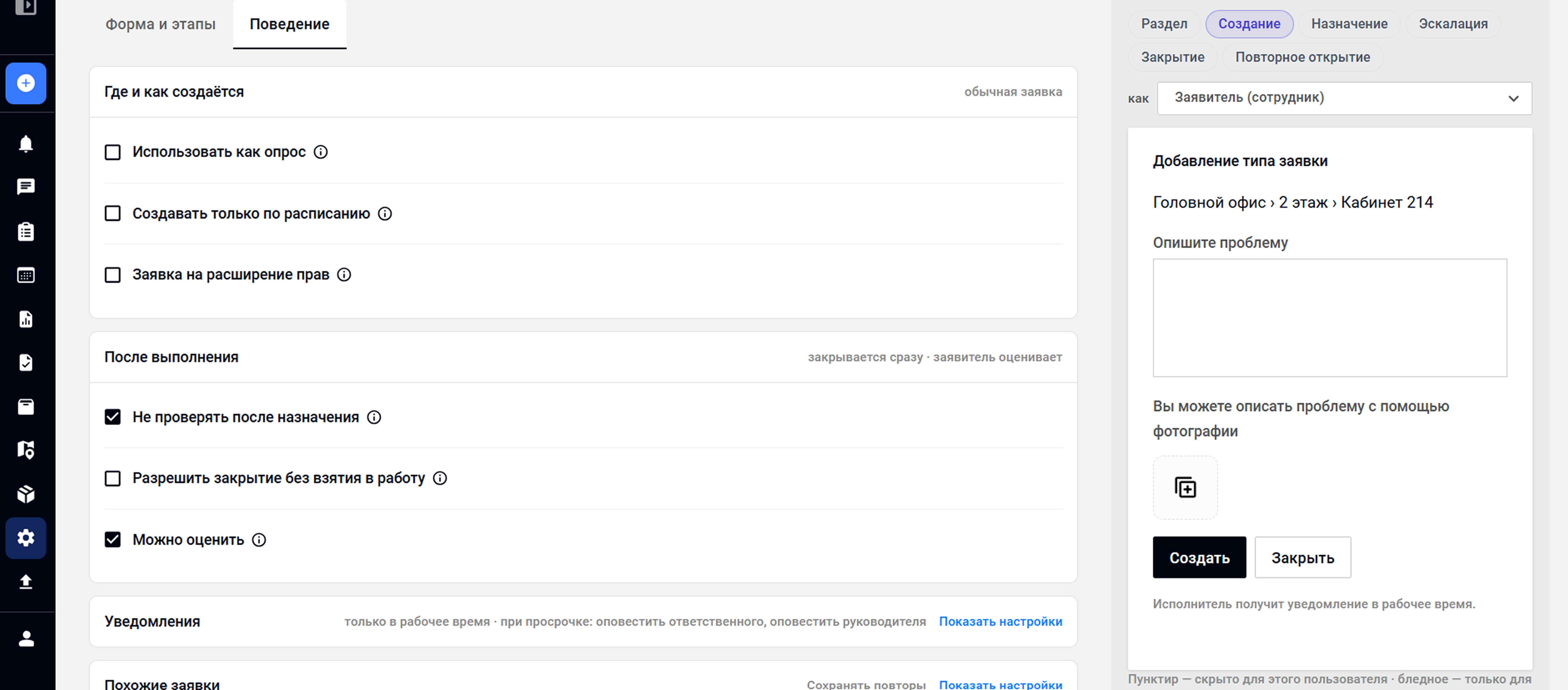
Task: Untick 'Можно оценить' checkbox
Action: (113, 540)
